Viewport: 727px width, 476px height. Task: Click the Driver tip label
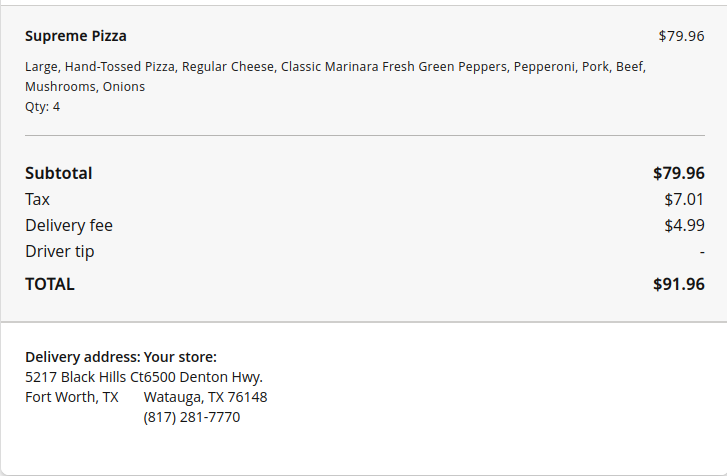point(60,251)
